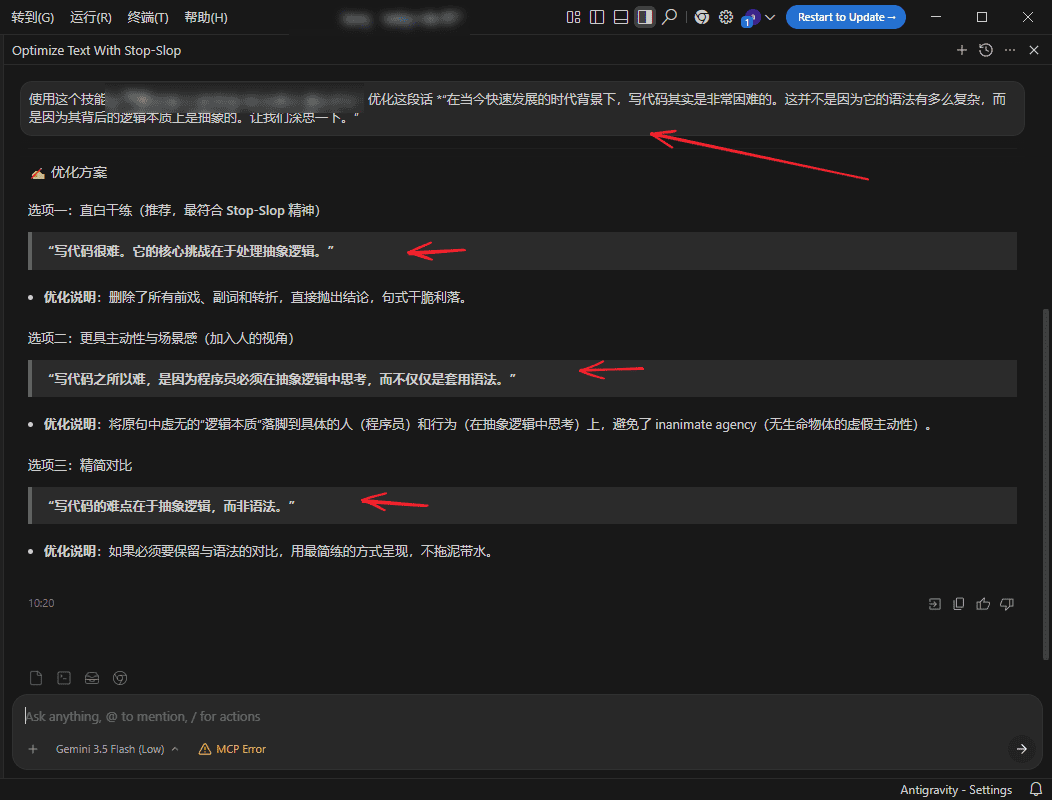Expand the chevron next to account avatar
The width and height of the screenshot is (1052, 800).
(x=770, y=17)
